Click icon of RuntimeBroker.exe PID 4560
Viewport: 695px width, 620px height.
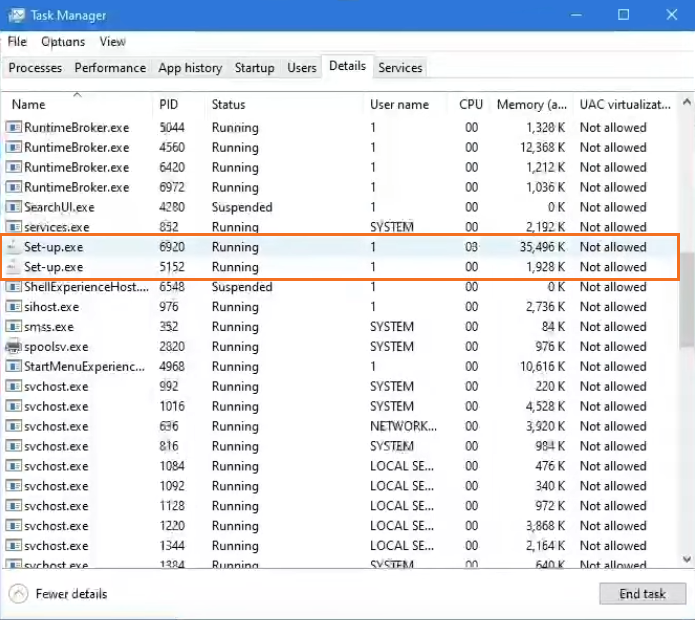(13, 148)
